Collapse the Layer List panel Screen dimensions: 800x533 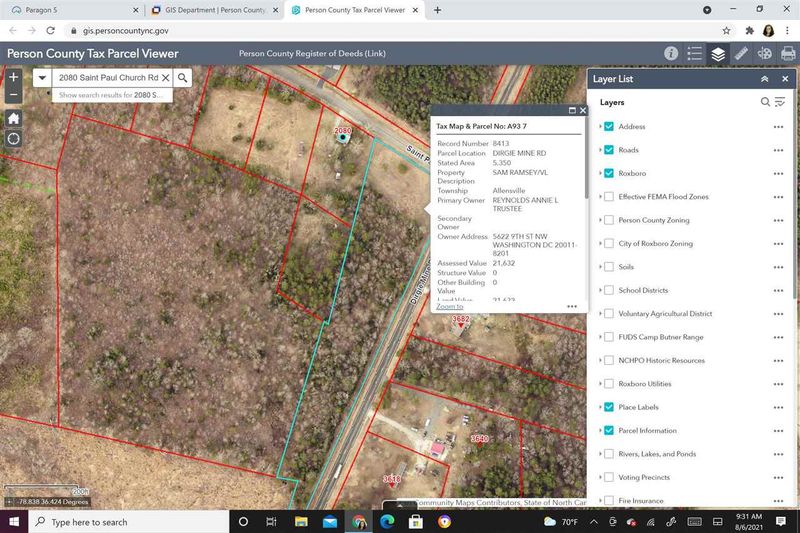pyautogui.click(x=764, y=79)
